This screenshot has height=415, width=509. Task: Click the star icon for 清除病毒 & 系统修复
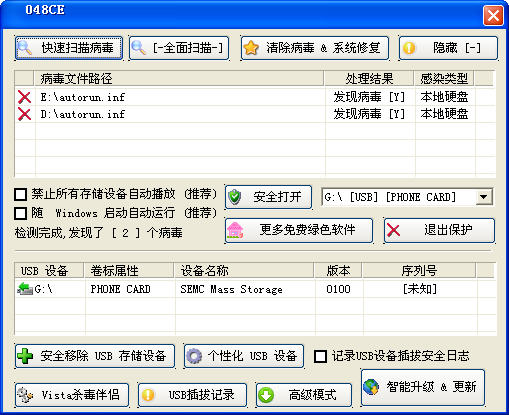(x=251, y=48)
